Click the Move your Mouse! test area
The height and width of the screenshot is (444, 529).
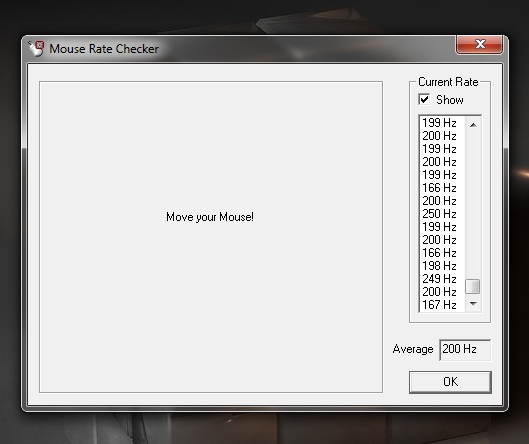pos(211,237)
